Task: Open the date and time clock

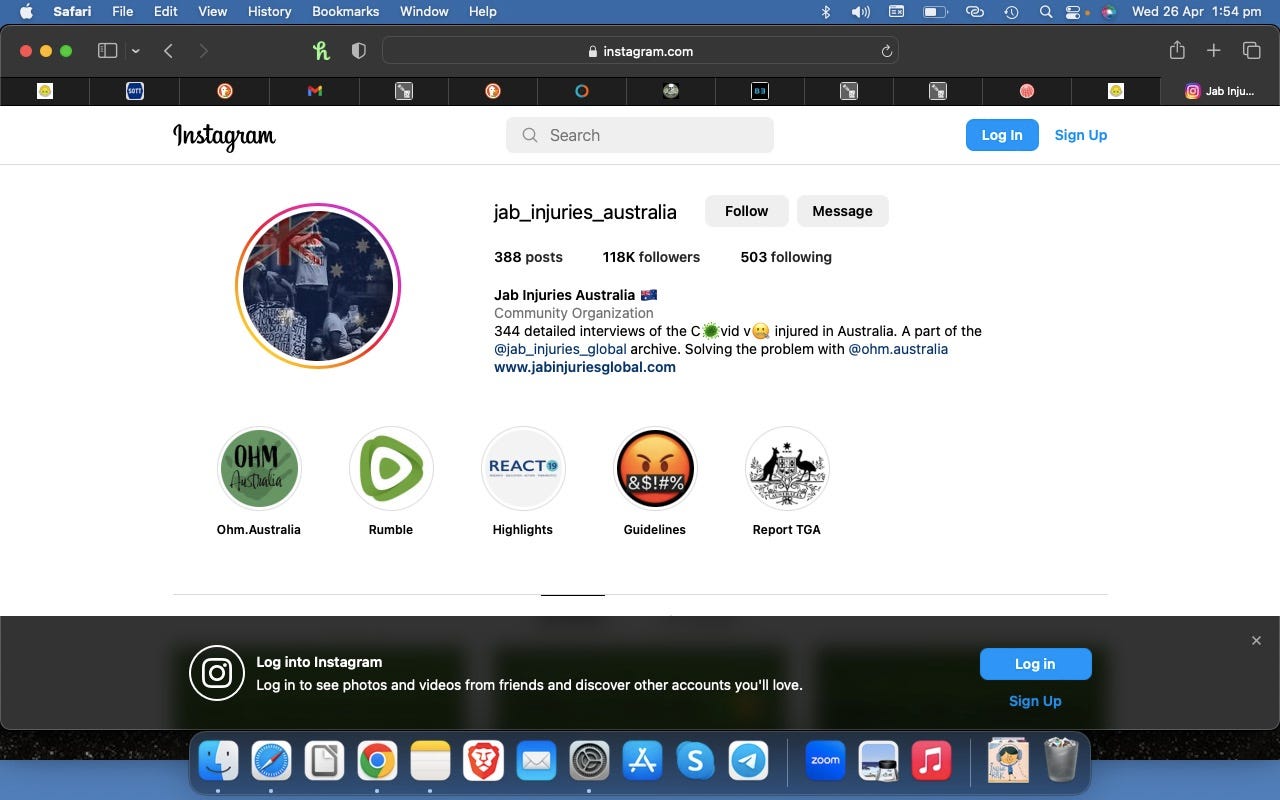Action: (x=1196, y=11)
